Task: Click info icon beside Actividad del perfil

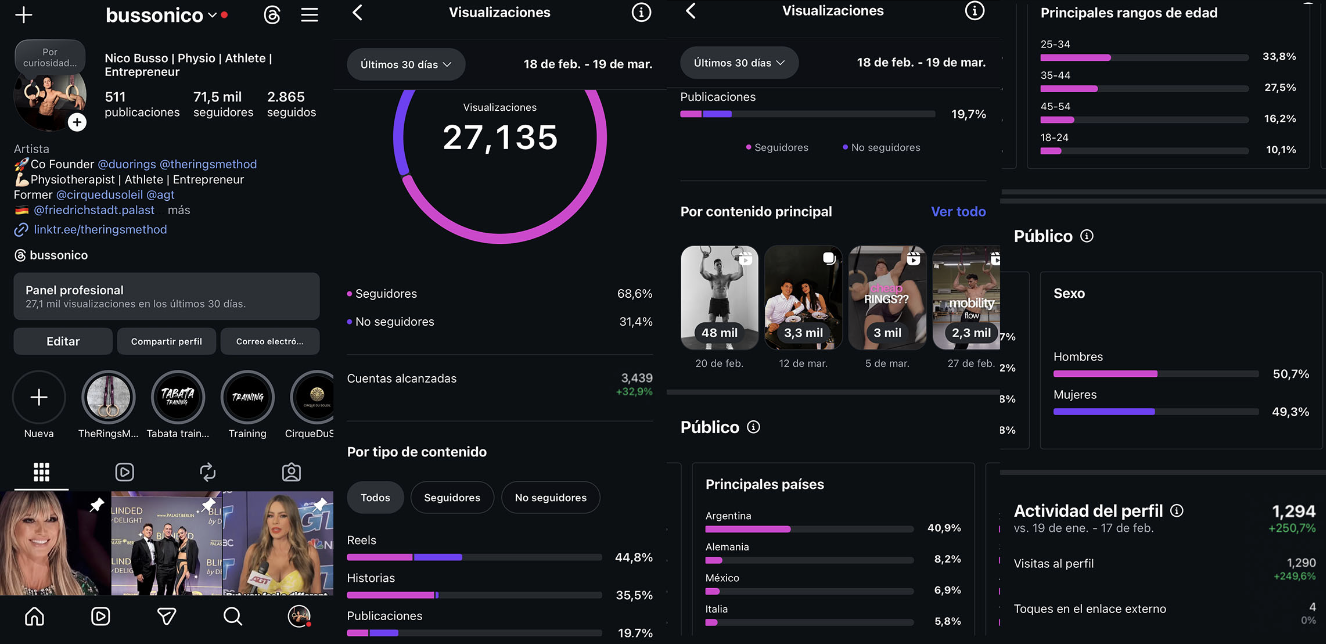Action: coord(1177,511)
